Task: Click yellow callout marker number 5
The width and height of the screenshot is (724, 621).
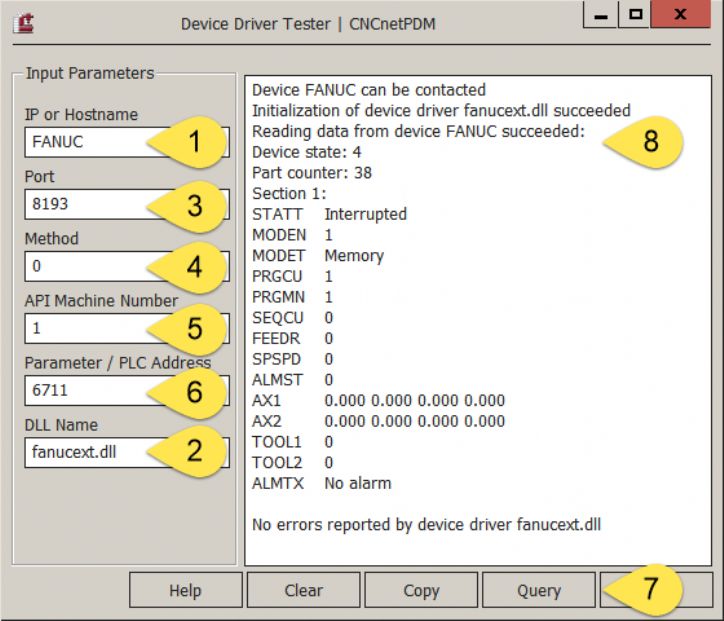Action: [196, 328]
